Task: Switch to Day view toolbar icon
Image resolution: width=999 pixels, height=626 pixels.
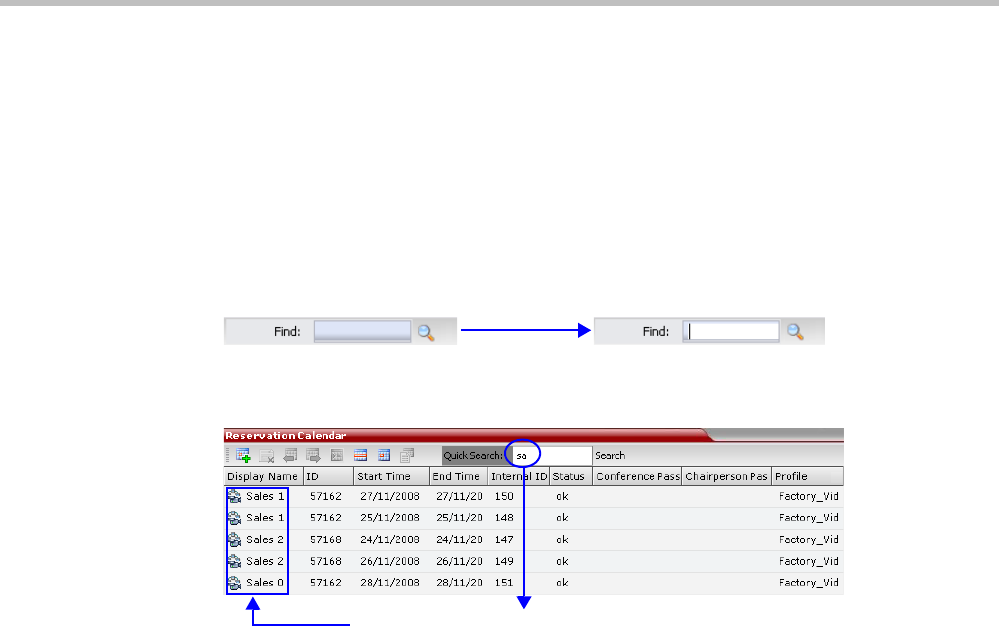Action: click(x=383, y=455)
